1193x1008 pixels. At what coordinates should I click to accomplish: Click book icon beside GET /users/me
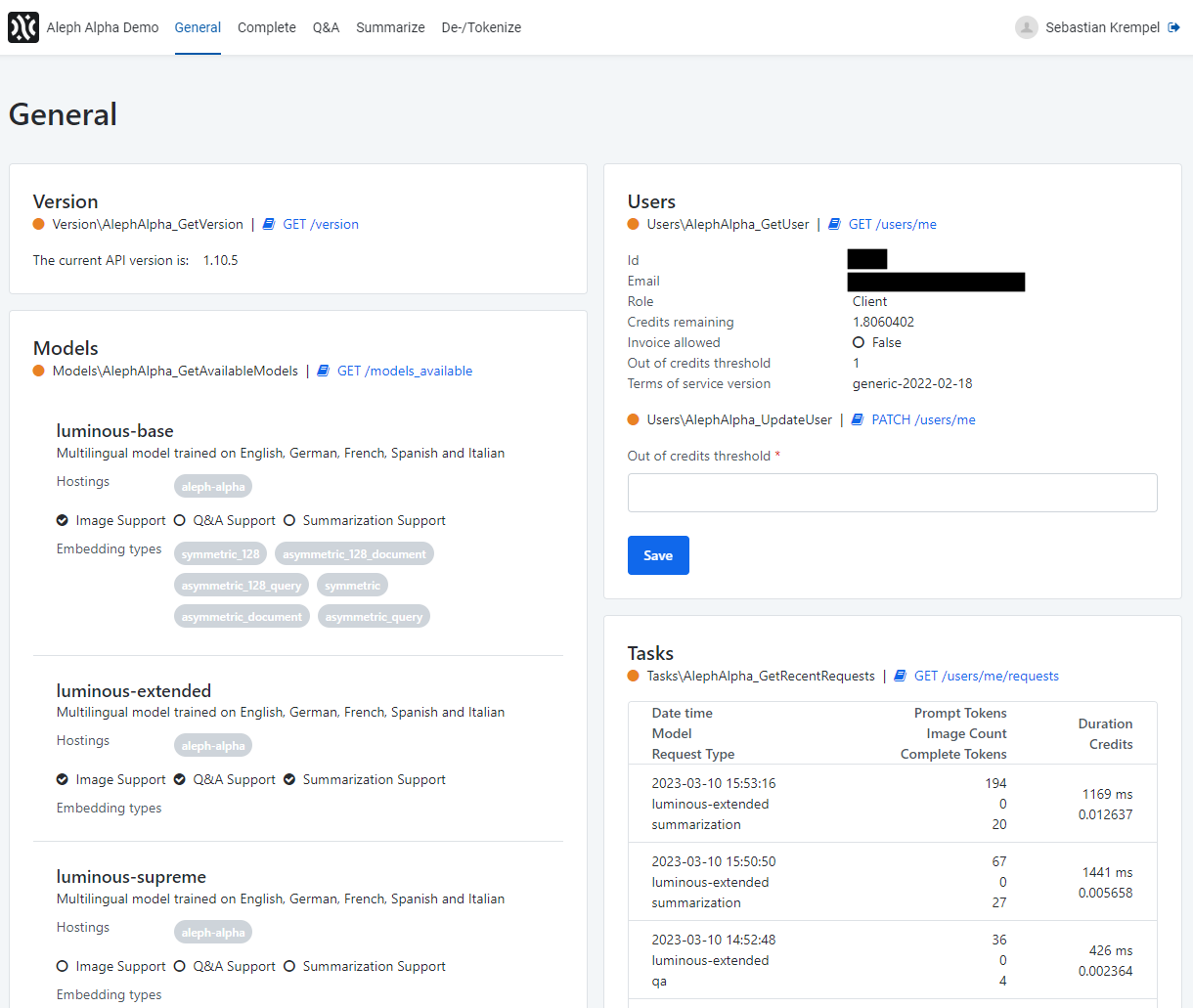pyautogui.click(x=834, y=224)
